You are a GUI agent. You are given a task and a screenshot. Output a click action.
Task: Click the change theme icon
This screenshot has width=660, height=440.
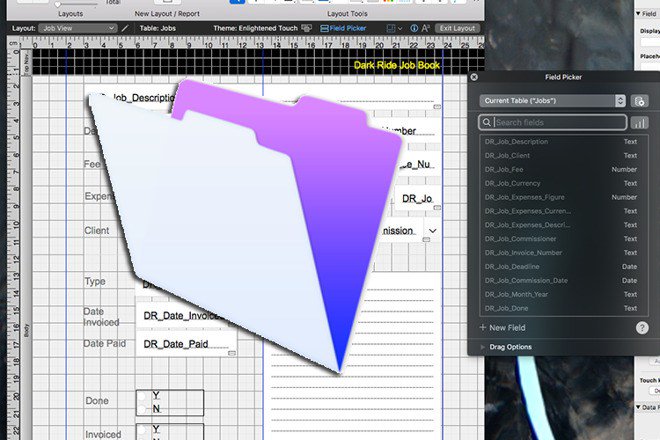(307, 28)
